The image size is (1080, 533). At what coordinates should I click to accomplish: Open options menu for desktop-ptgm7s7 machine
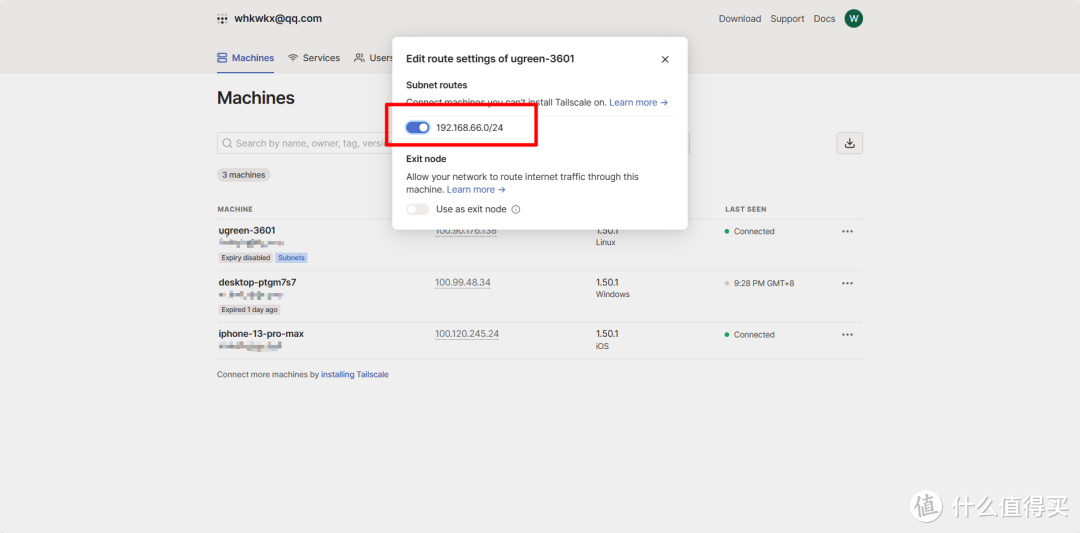click(847, 283)
